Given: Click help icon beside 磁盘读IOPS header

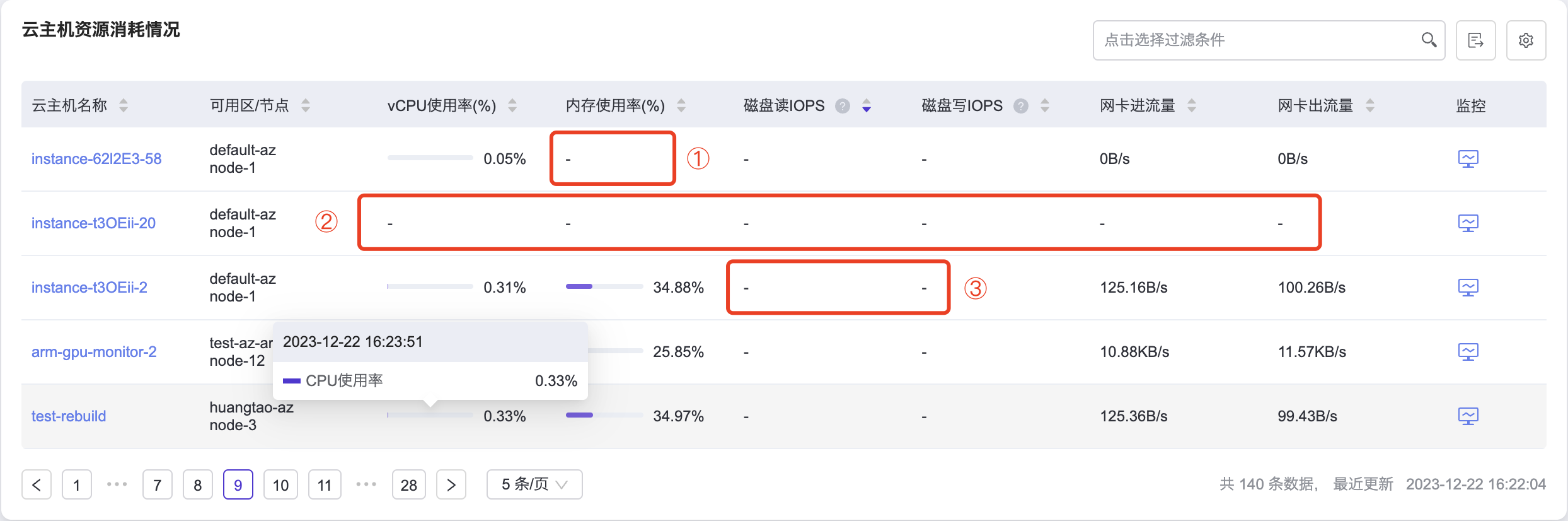Looking at the screenshot, I should [843, 106].
